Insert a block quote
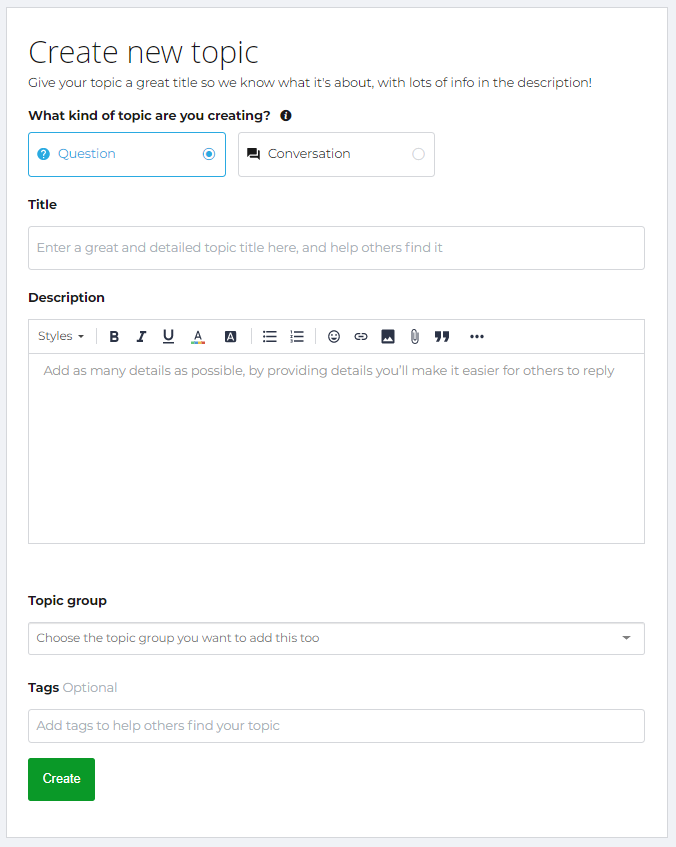Viewport: 676px width, 847px height. 442,337
